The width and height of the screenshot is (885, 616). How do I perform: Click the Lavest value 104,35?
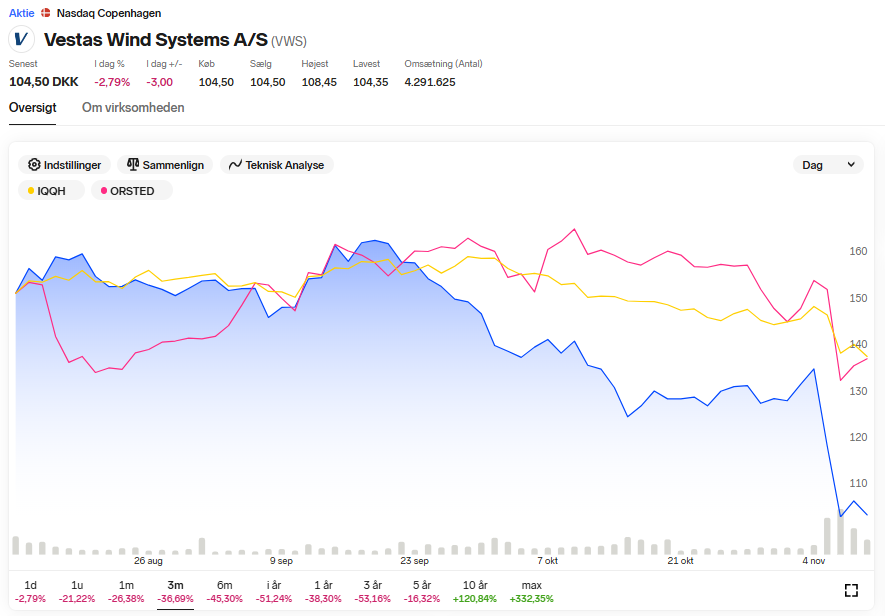[371, 82]
